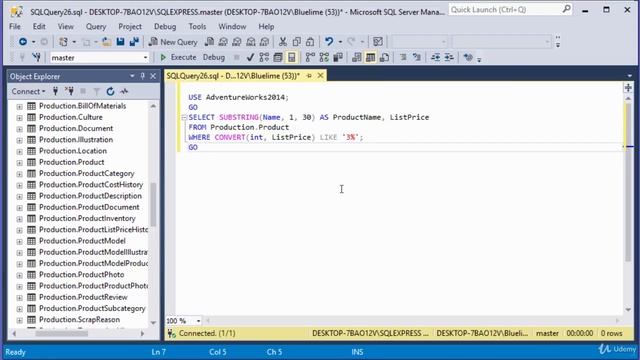This screenshot has width=640, height=360.
Task: Open the Query menu
Action: pyautogui.click(x=96, y=27)
